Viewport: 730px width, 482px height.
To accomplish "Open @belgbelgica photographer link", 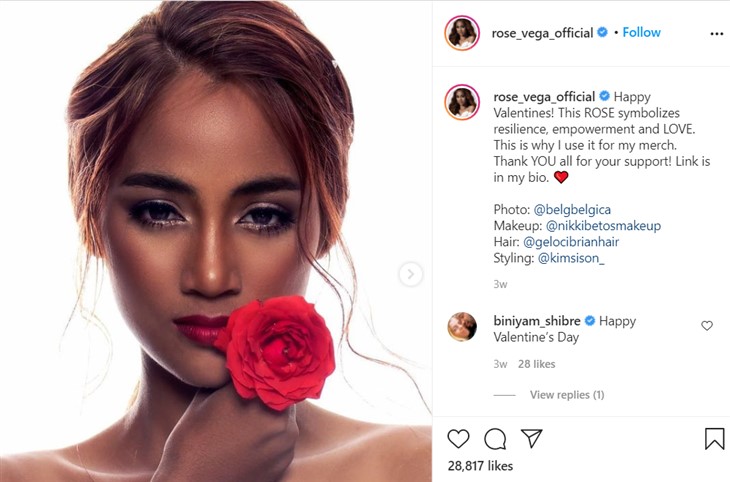I will tap(572, 210).
